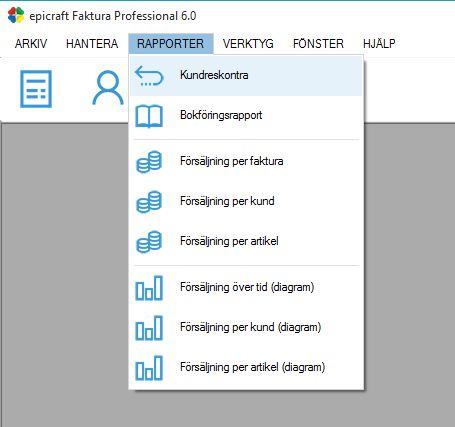The width and height of the screenshot is (455, 427).
Task: Select Bokföringsrapport from the menu
Action: (246, 116)
